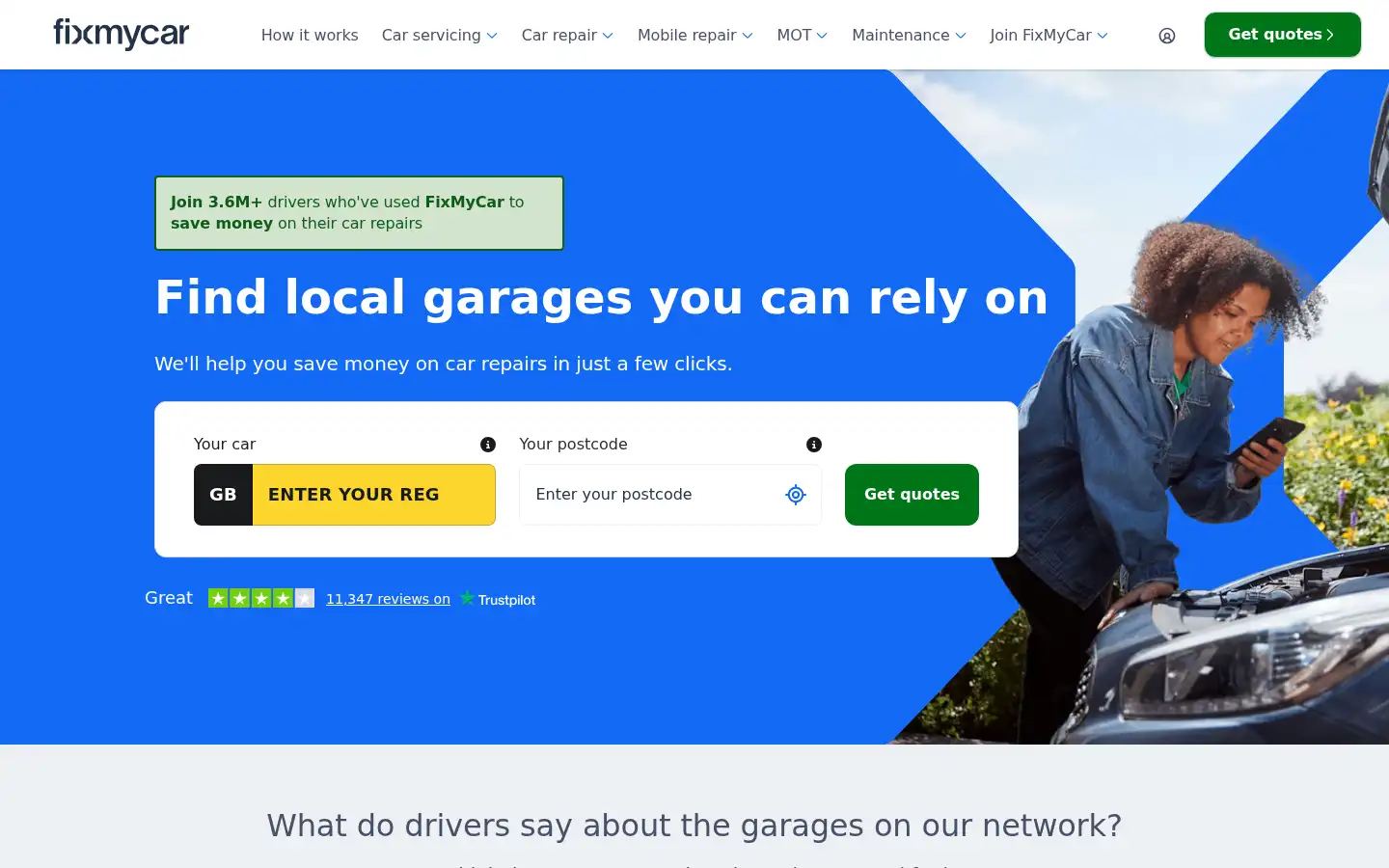Click the GB plate badge
The image size is (1389, 868).
223,495
